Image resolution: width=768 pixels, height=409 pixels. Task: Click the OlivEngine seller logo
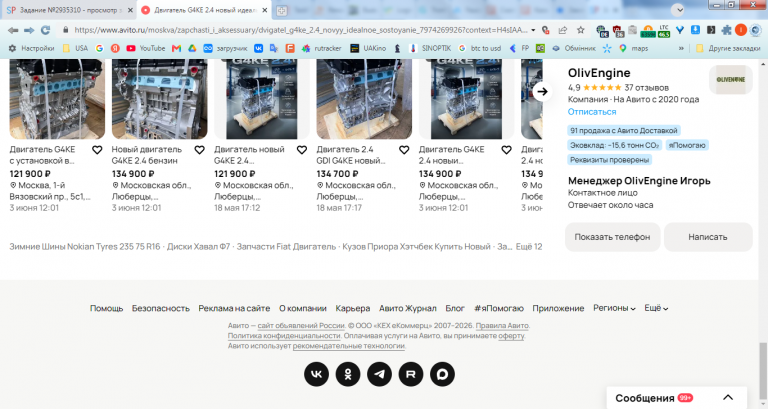pyautogui.click(x=730, y=79)
